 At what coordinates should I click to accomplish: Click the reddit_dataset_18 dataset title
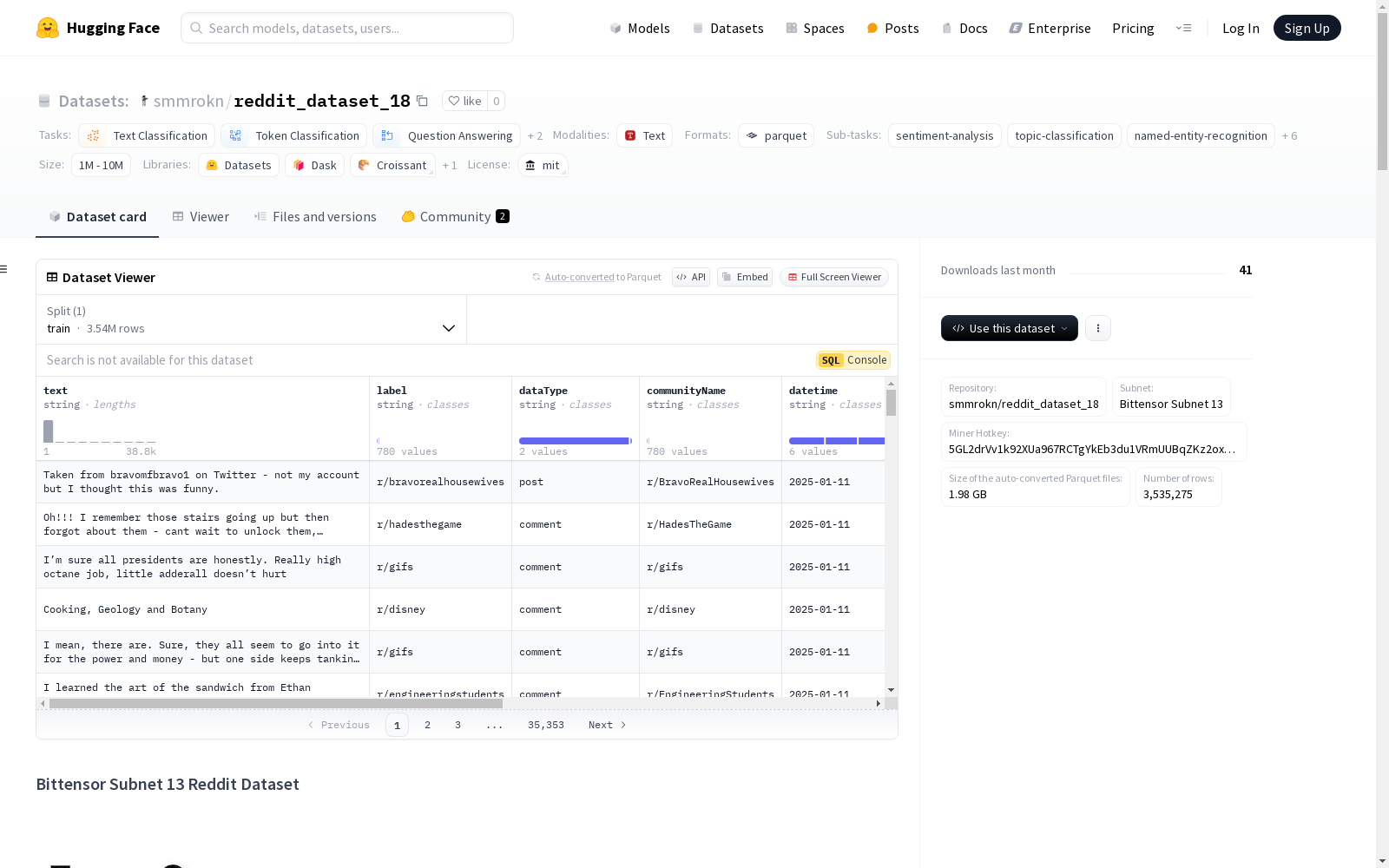point(322,101)
